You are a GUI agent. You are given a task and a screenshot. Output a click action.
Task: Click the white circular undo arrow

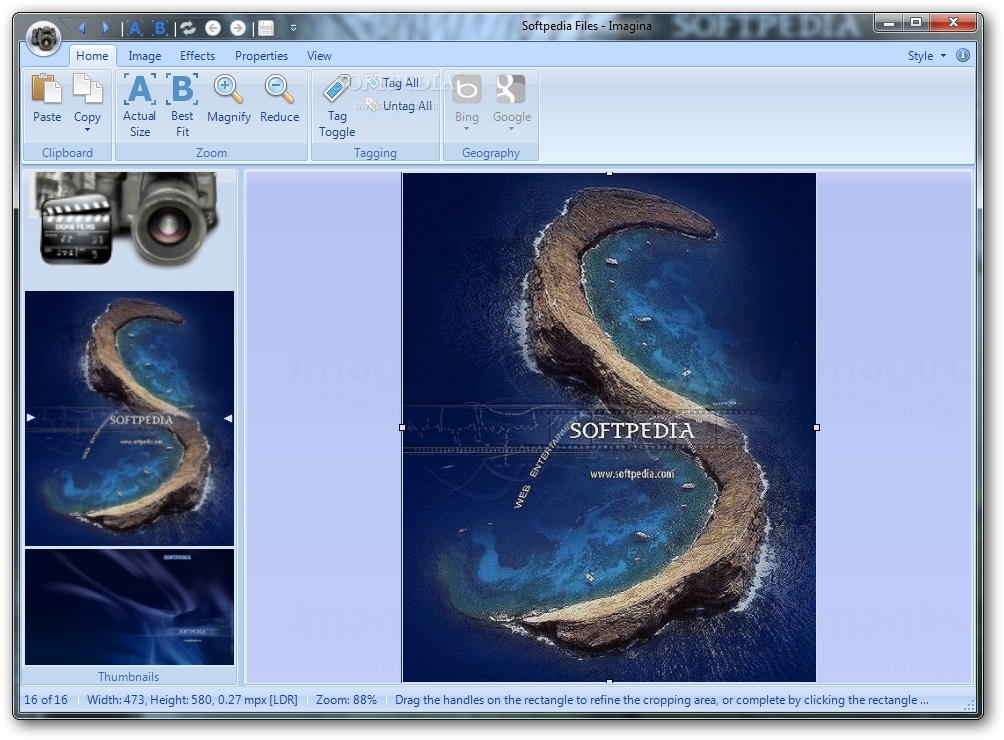coord(213,28)
